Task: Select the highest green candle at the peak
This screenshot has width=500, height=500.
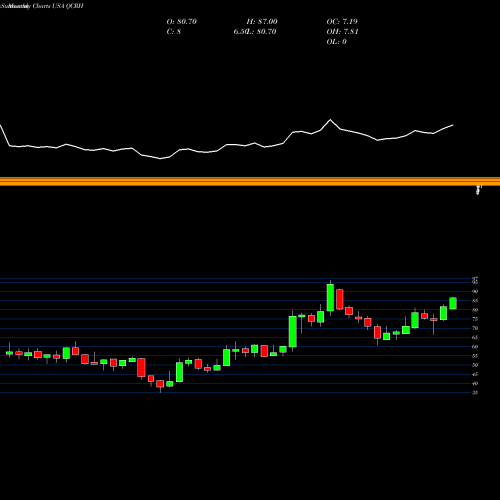Action: [x=330, y=298]
